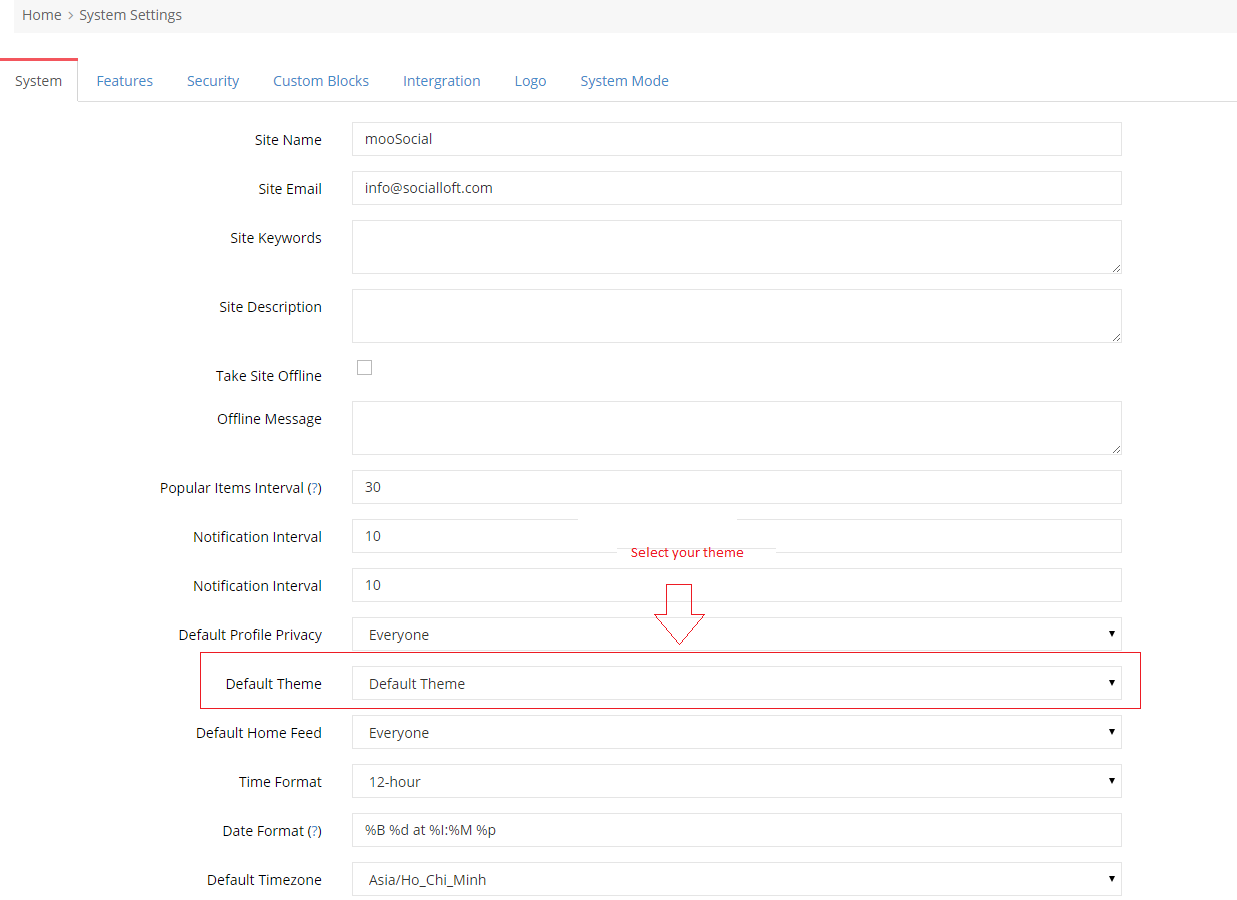Screen dimensions: 1237x900
Task: Select the Logo tab
Action: pyautogui.click(x=530, y=81)
